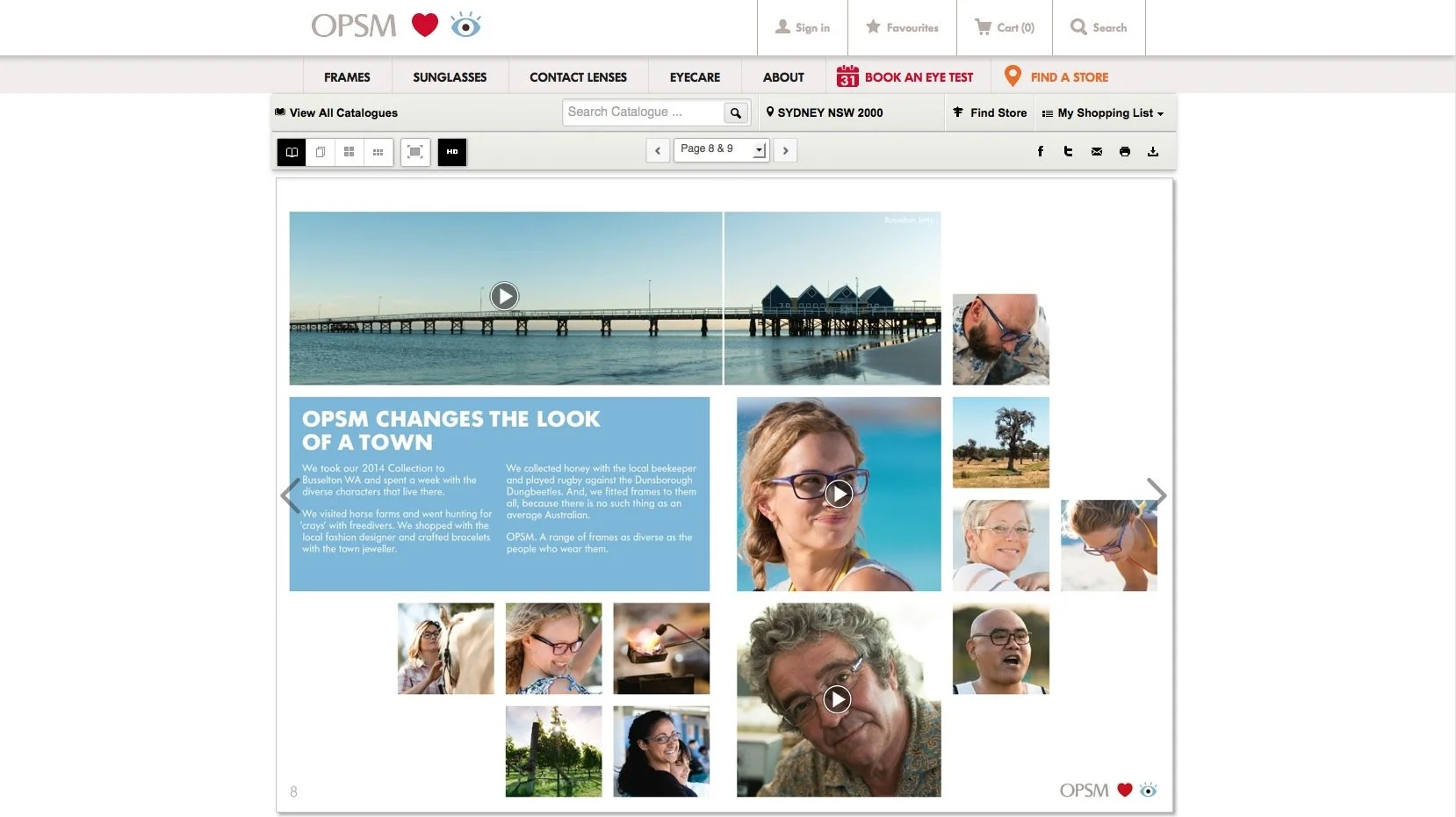This screenshot has width=1456, height=817.
Task: Share catalogue on Twitter
Action: point(1069,151)
